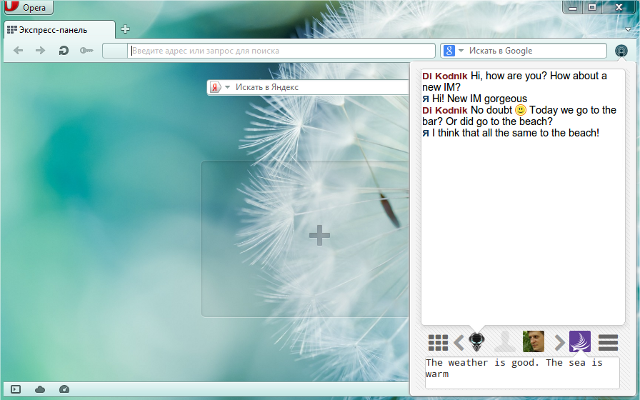The height and width of the screenshot is (400, 640).
Task: Show next contacts with right chevron
Action: [x=559, y=341]
